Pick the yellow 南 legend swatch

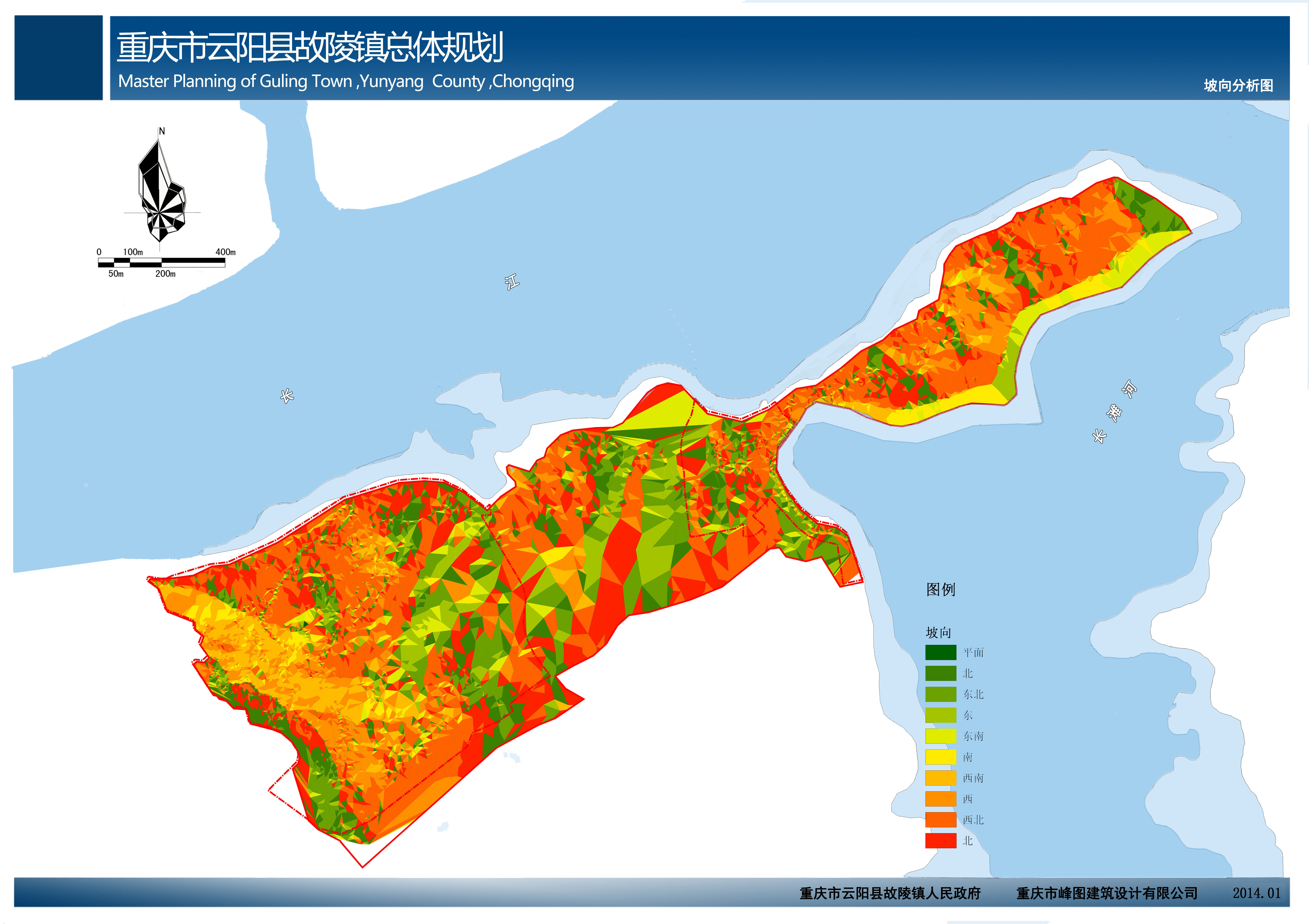[x=941, y=757]
